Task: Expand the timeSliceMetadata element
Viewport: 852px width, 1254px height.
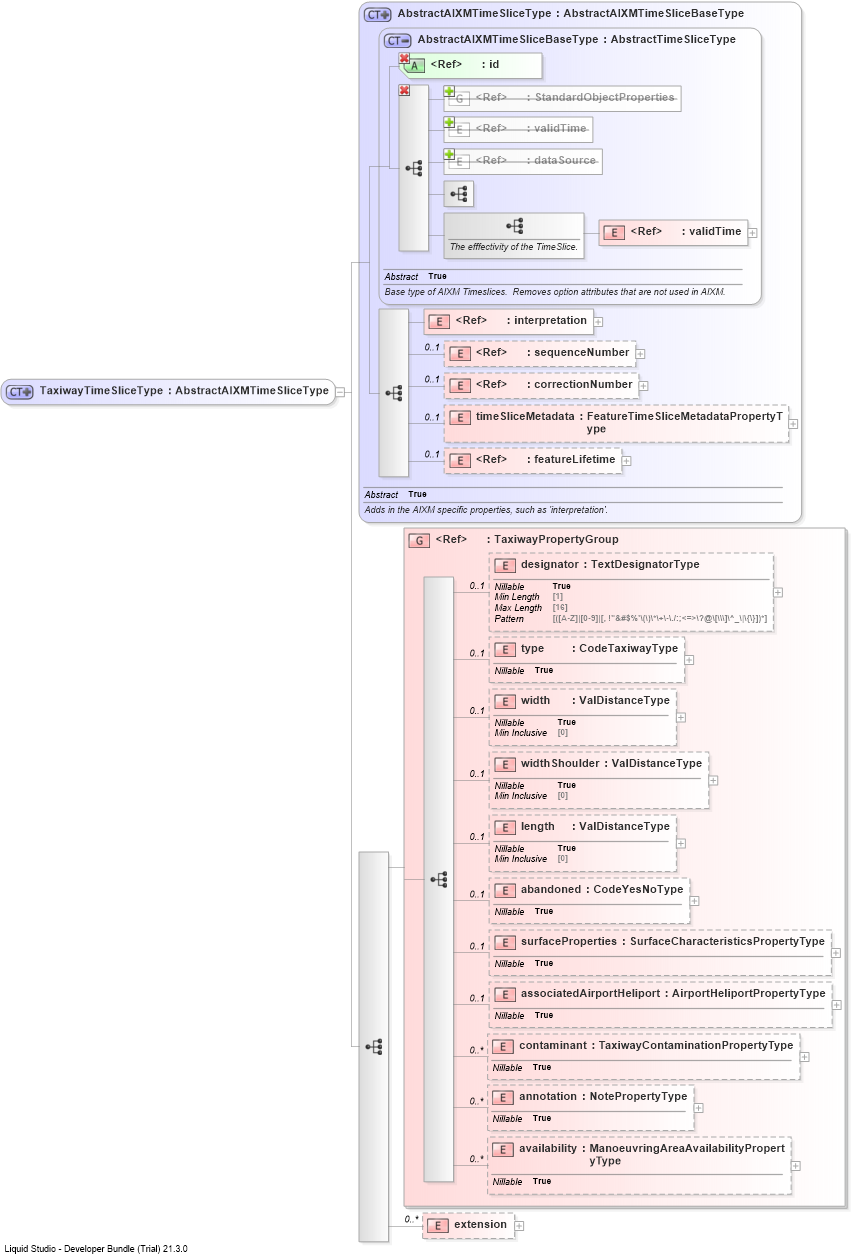Action: pos(793,424)
